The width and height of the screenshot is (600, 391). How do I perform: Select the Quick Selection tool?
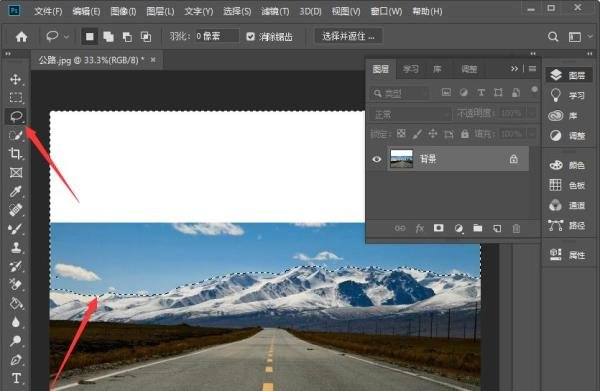click(15, 135)
